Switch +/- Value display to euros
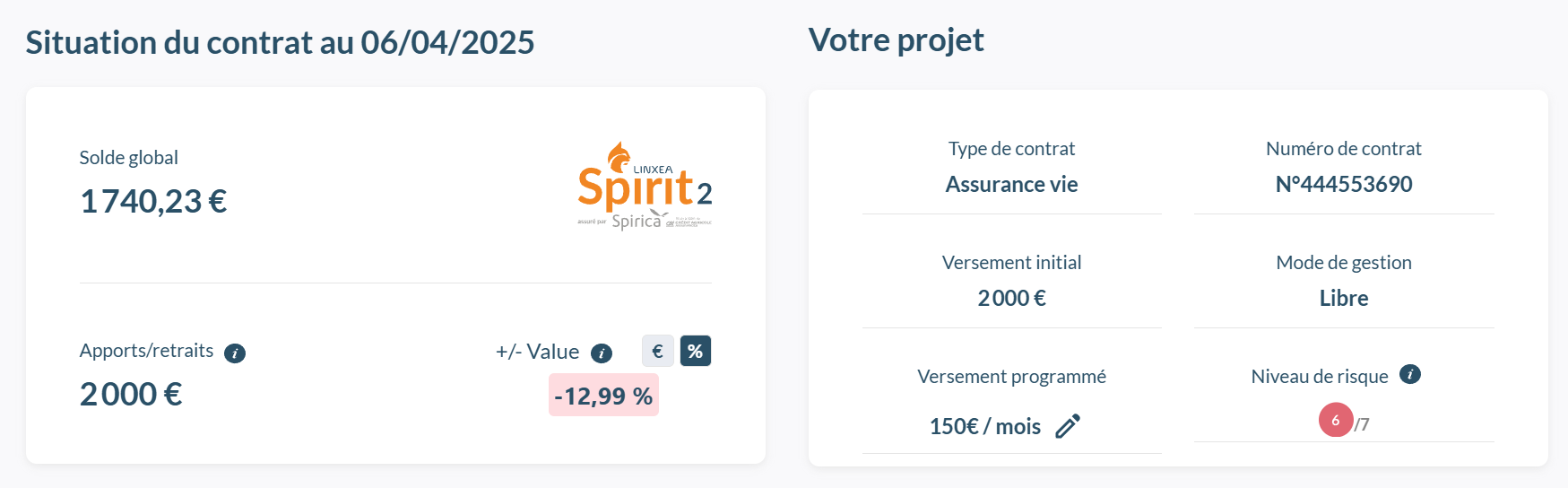 (x=658, y=351)
